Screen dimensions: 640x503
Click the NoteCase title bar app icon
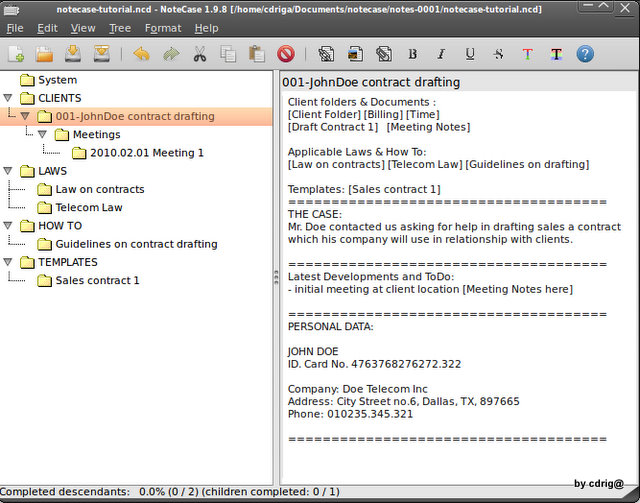pyautogui.click(x=11, y=9)
